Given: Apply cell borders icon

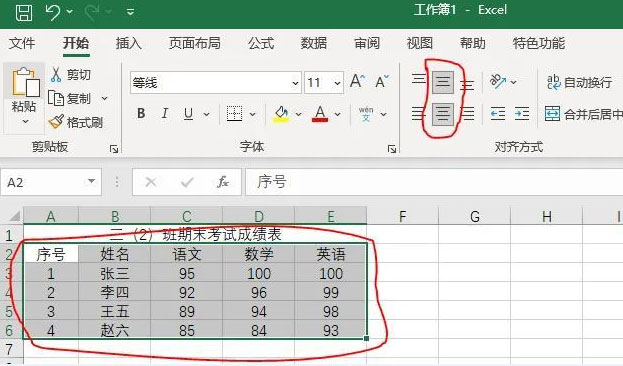Looking at the screenshot, I should pyautogui.click(x=234, y=114).
